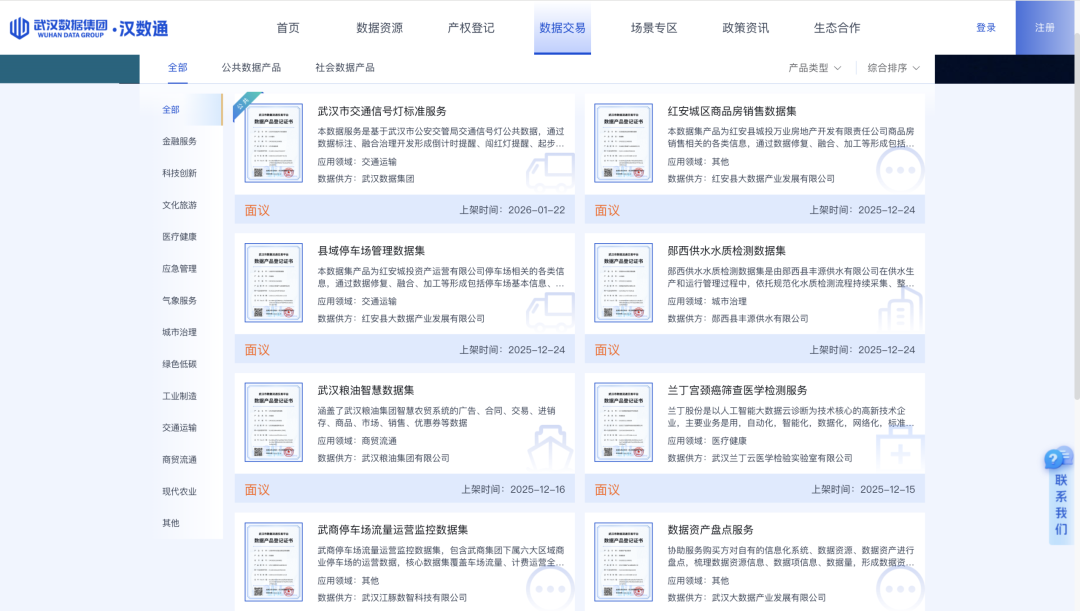This screenshot has height=611, width=1080.
Task: Expand the 产品类型 dropdown
Action: pyautogui.click(x=815, y=68)
